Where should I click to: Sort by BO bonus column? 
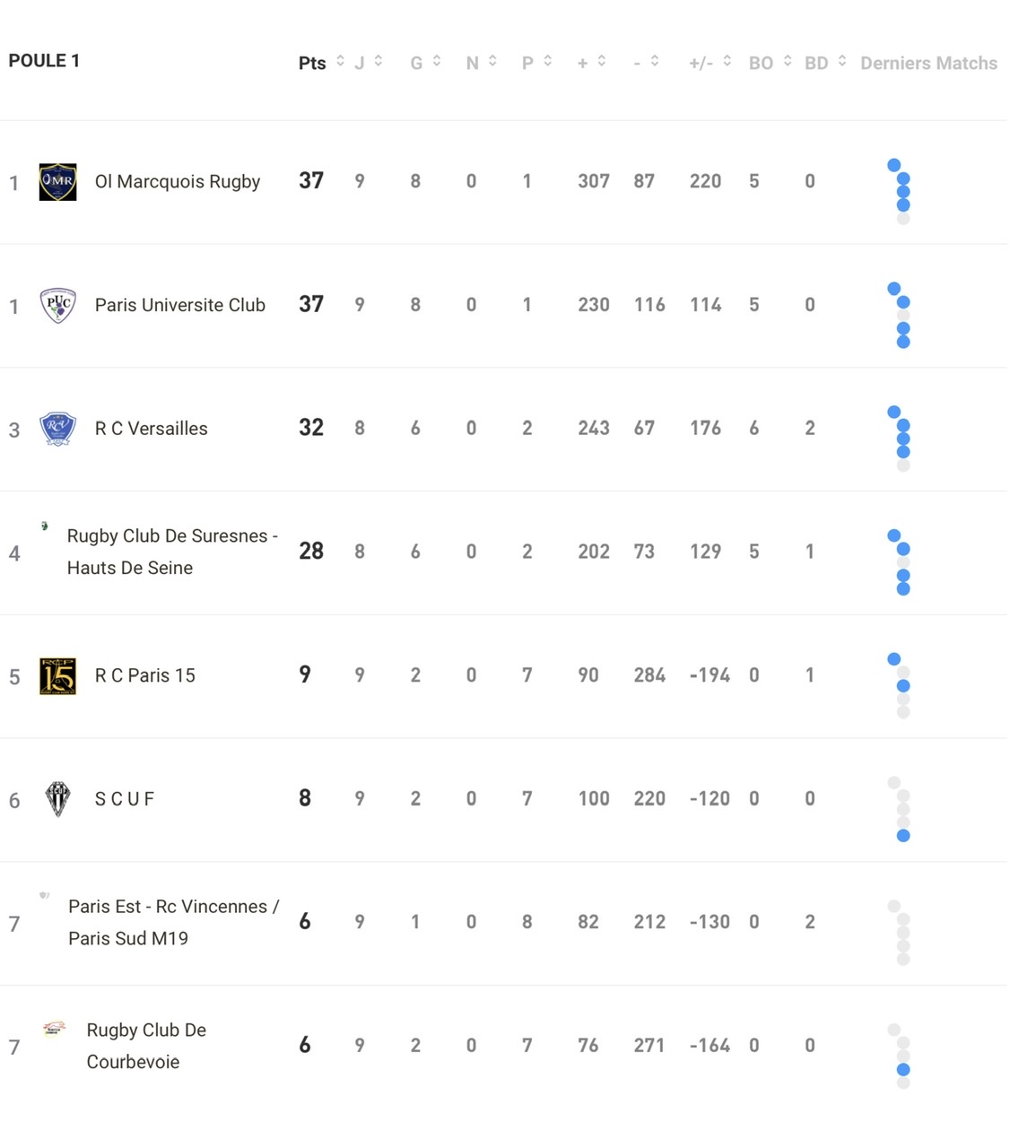tap(770, 62)
